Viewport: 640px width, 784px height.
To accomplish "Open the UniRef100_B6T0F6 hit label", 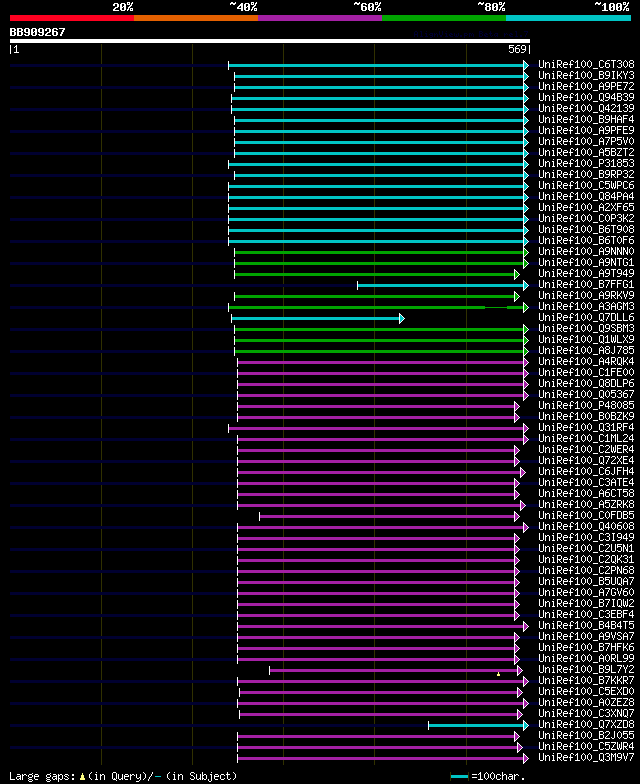I will tap(586, 240).
